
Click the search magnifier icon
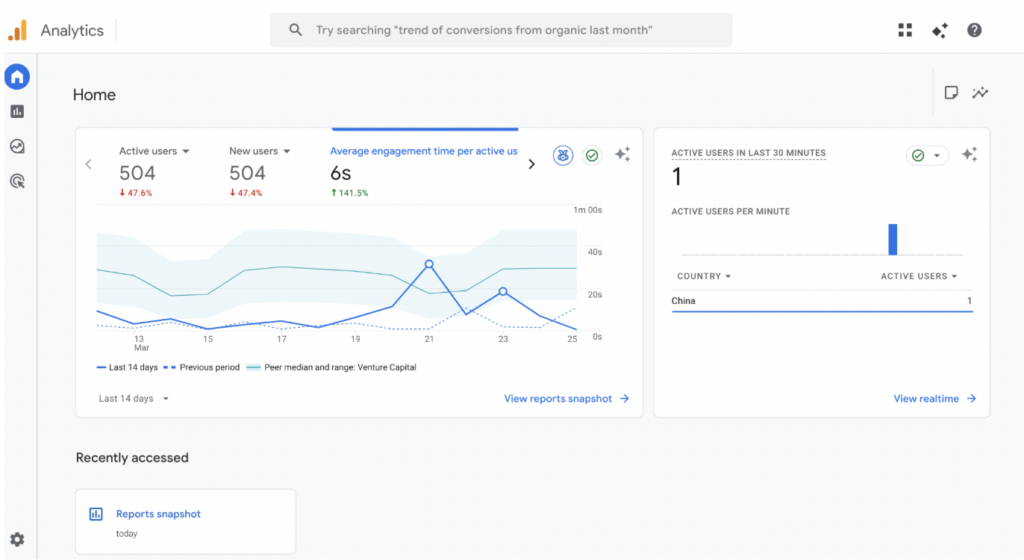tap(295, 30)
